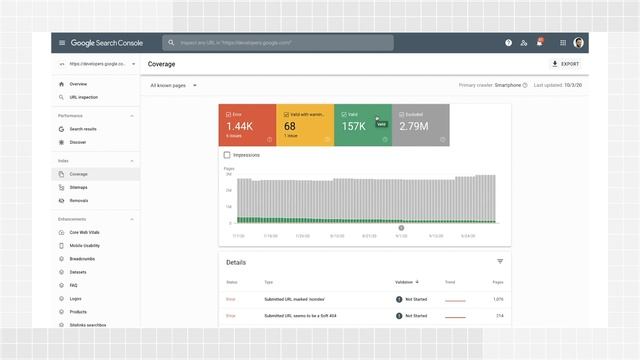
Task: Click the Discover asterisk icon
Action: click(61, 142)
